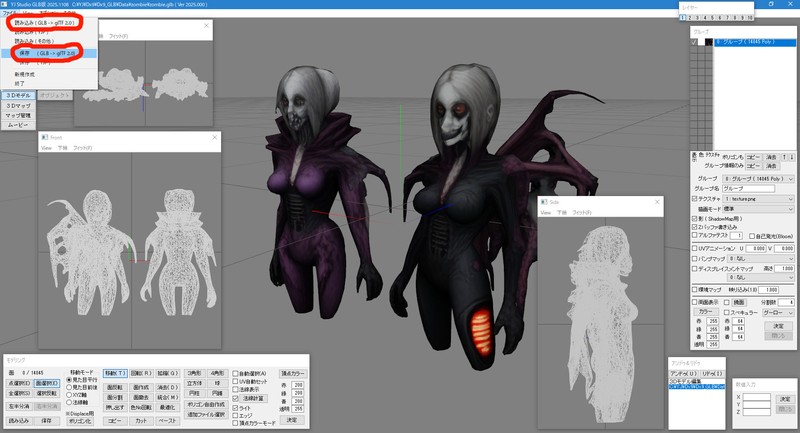Select 点選択(D) mode button
The height and width of the screenshot is (433, 800).
pyautogui.click(x=19, y=383)
